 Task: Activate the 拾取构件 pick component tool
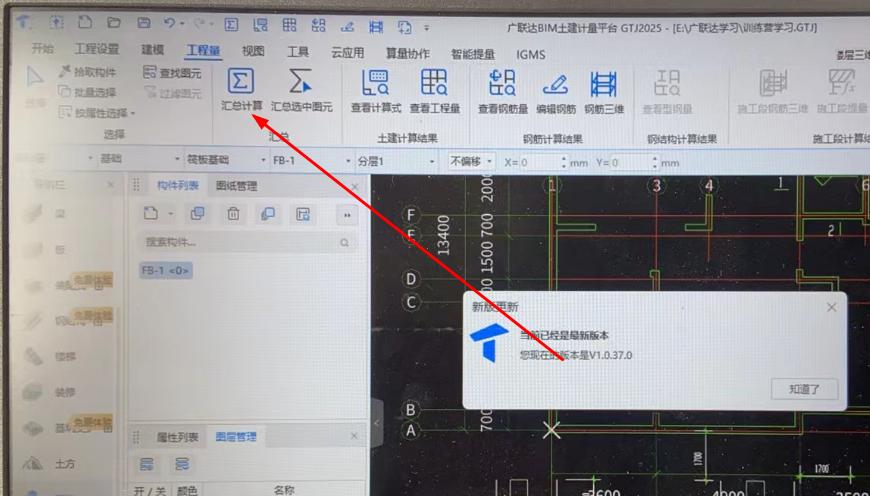[x=88, y=72]
